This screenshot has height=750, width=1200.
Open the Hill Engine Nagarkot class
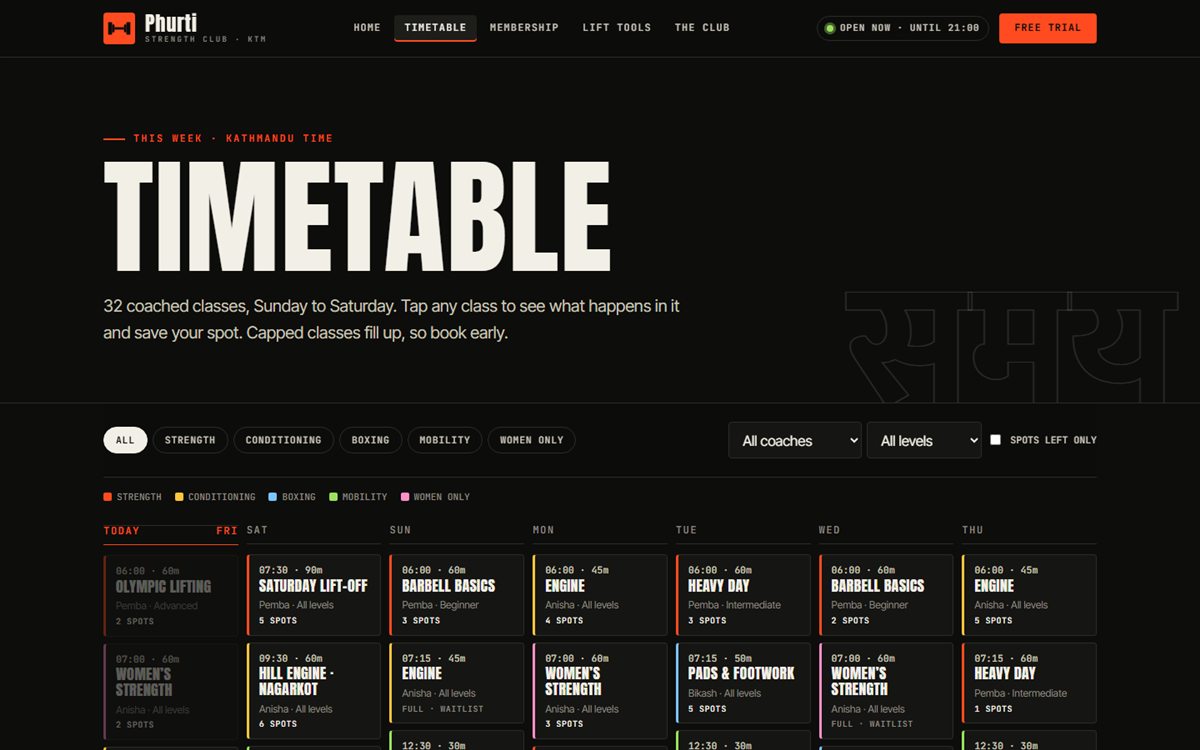point(314,691)
